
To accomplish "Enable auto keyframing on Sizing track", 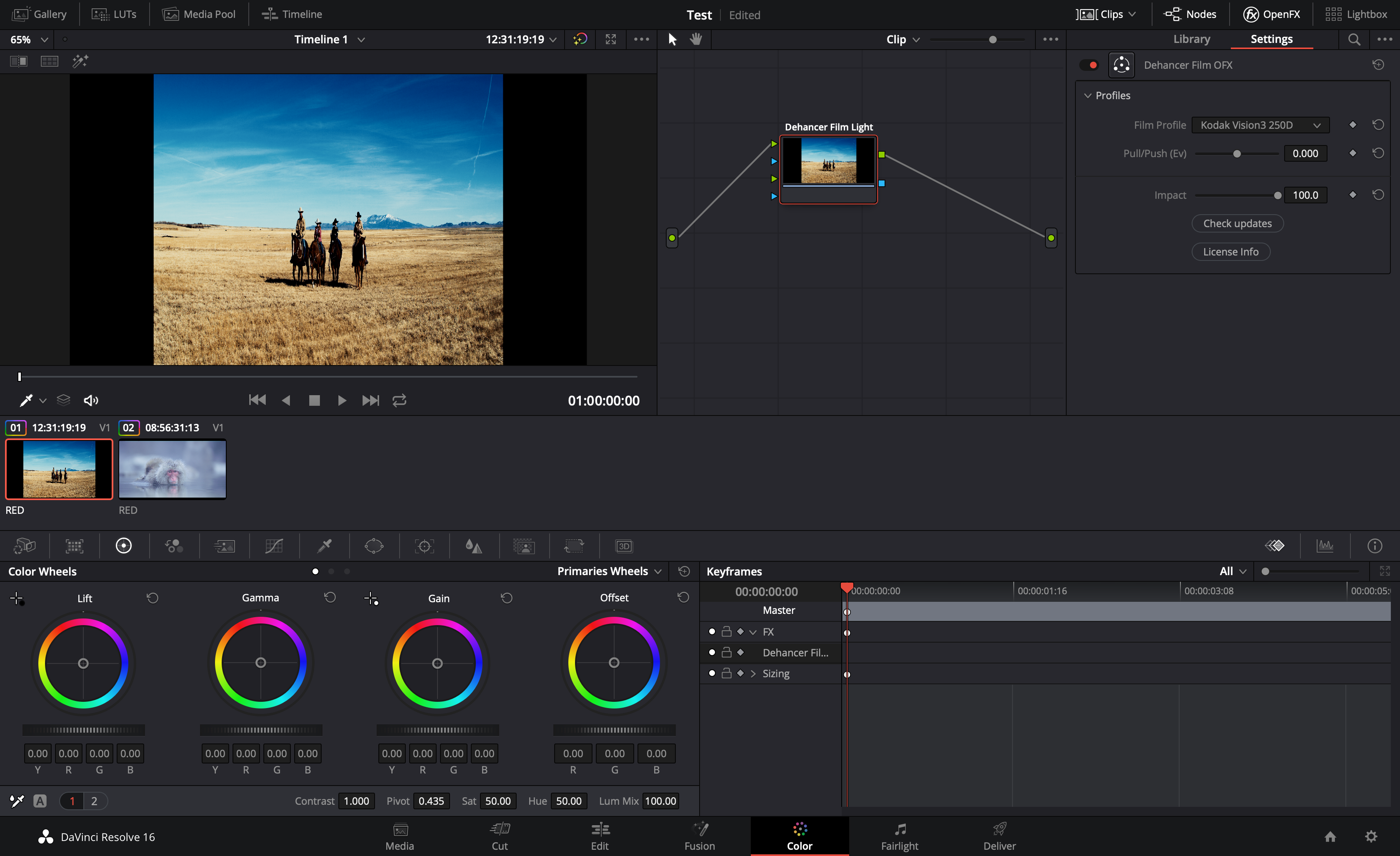I will click(x=740, y=673).
